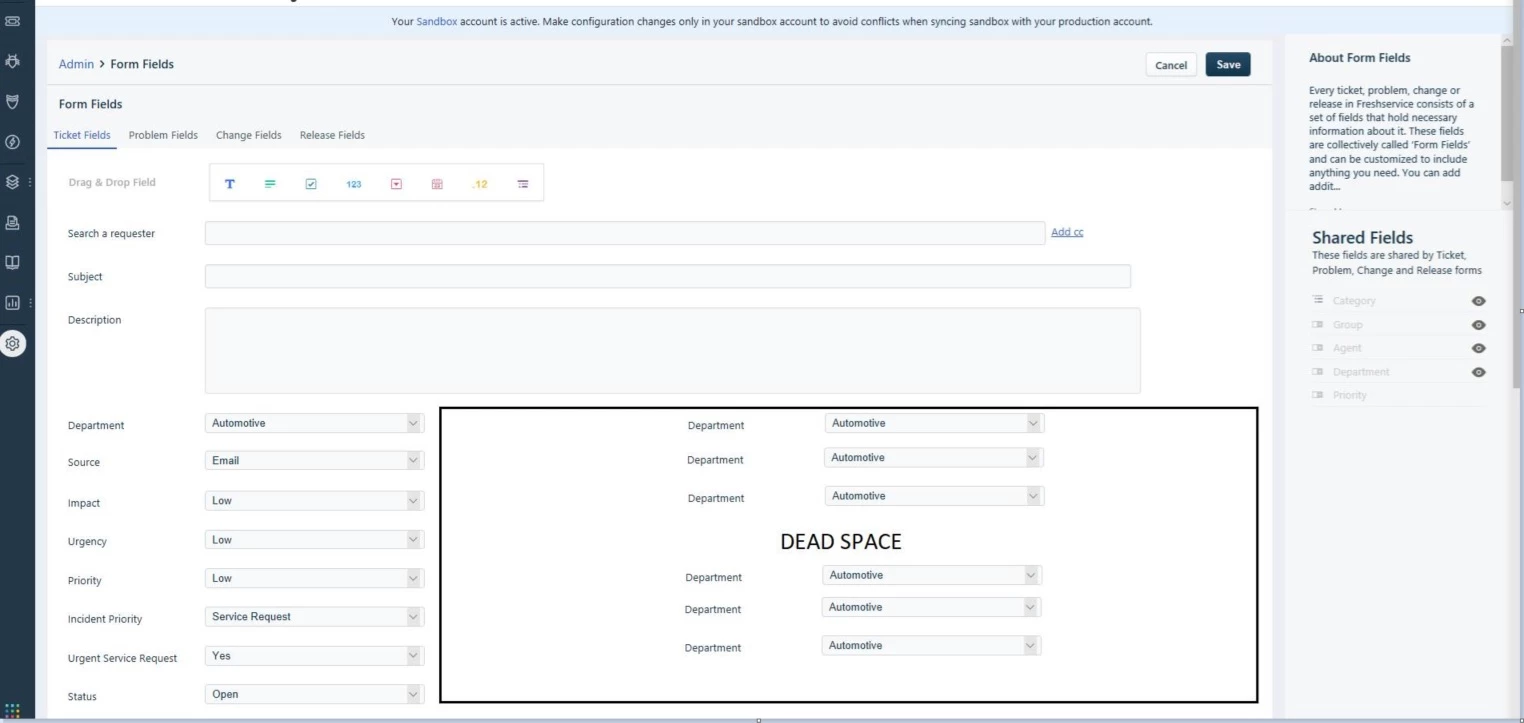The height and width of the screenshot is (723, 1524).
Task: Pick the .12 decimal field icon
Action: (479, 184)
